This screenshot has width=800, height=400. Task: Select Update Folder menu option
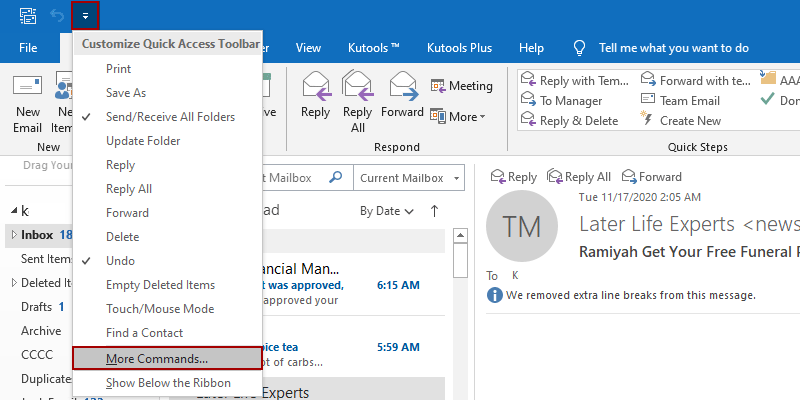pos(167,140)
